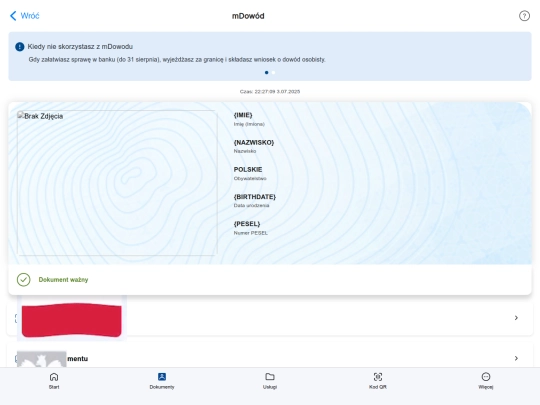Image resolution: width=540 pixels, height=405 pixels.
Task: Click banner title Kiedy nie skorzystasz z mDowodu
Action: (x=80, y=46)
